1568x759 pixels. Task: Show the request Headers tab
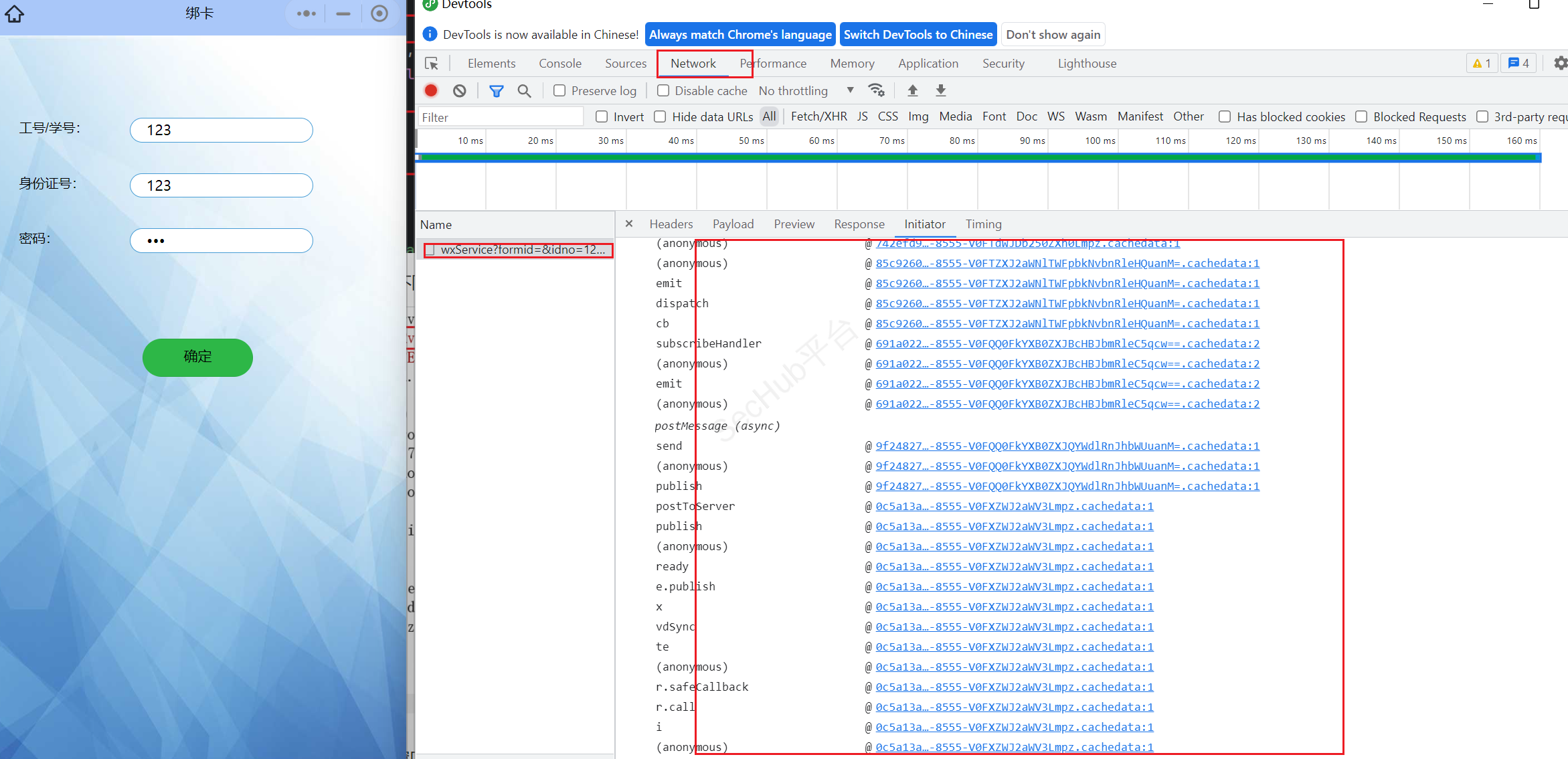pos(671,224)
